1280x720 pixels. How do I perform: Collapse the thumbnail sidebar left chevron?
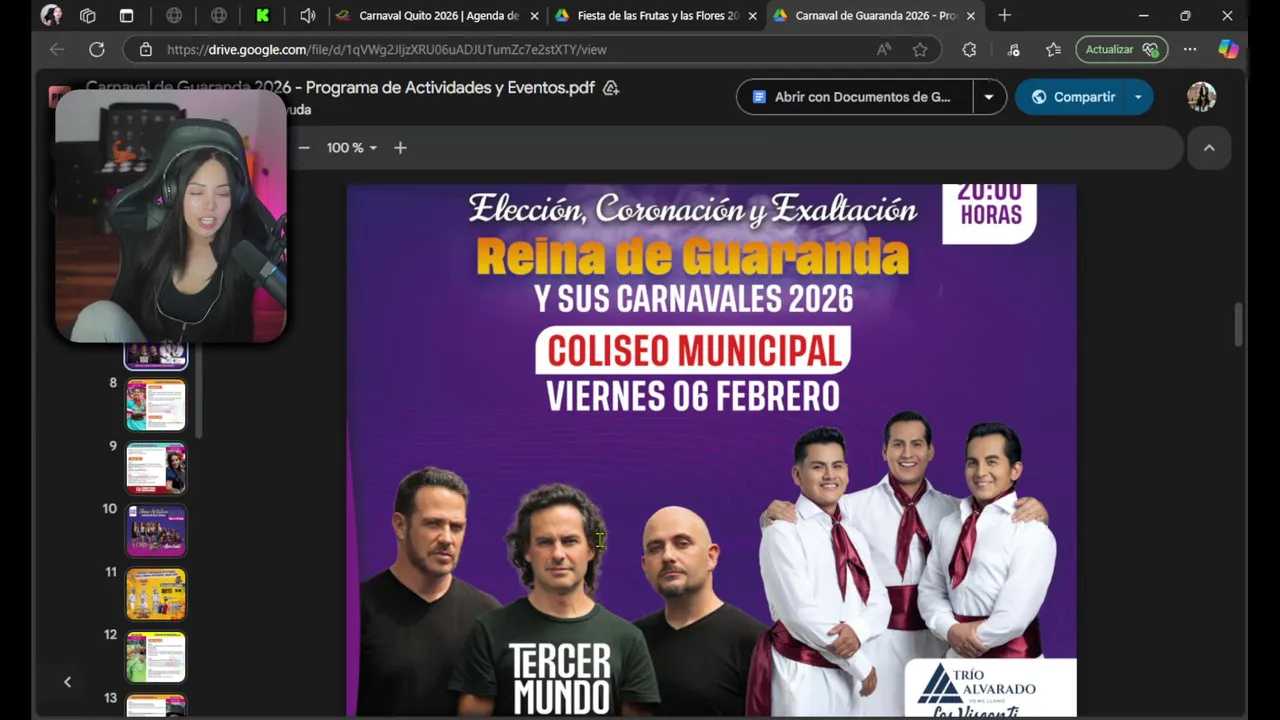point(67,682)
